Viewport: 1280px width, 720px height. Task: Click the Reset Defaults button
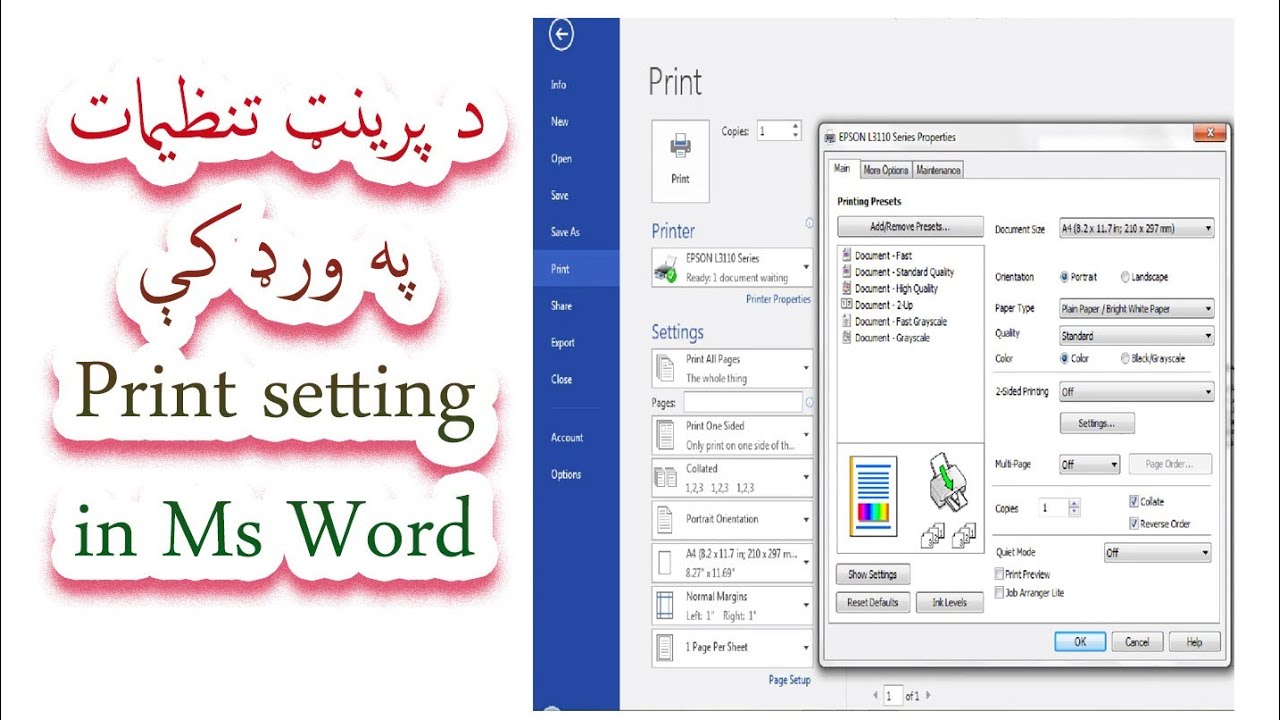873,603
